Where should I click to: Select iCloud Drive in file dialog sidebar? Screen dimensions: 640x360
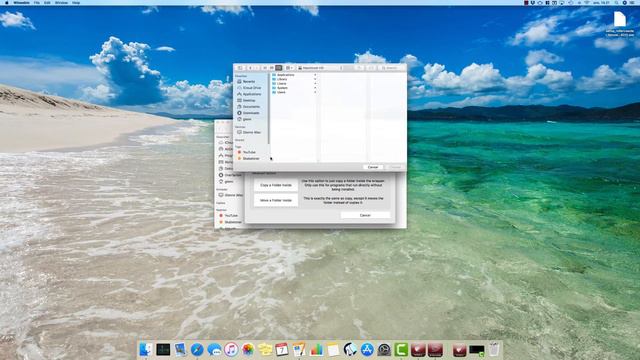252,88
